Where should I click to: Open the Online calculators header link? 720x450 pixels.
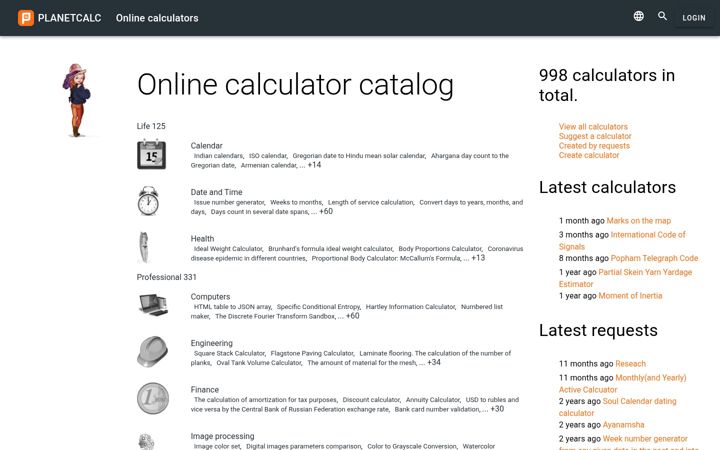coord(157,18)
